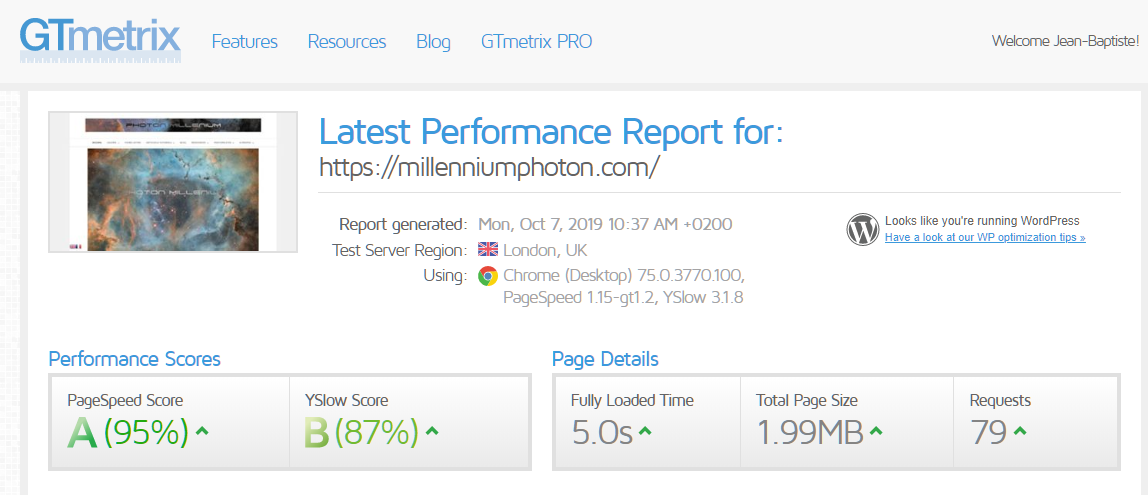The image size is (1148, 495).
Task: Open the site screenshot thumbnail
Action: (x=173, y=182)
